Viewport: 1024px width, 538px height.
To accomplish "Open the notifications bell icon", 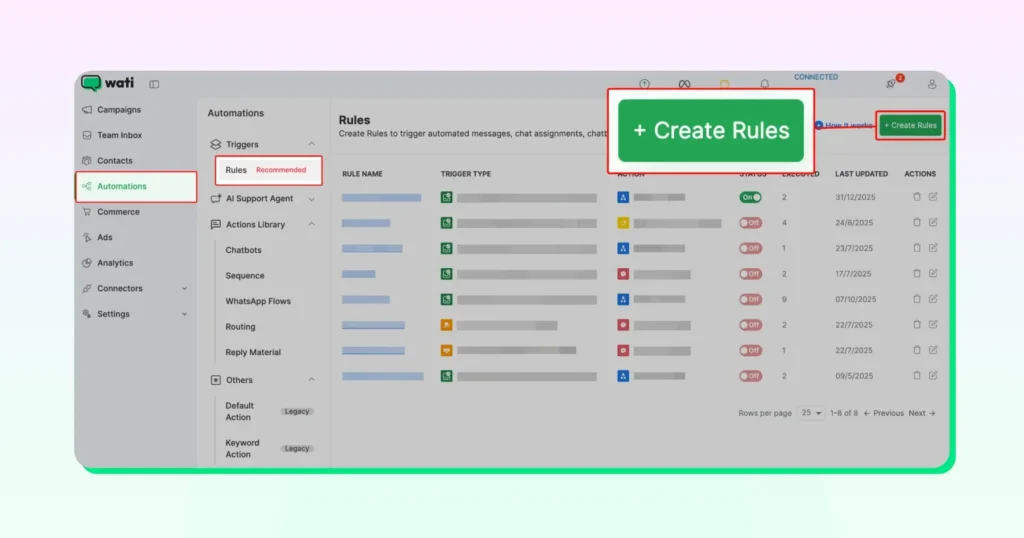I will [765, 84].
